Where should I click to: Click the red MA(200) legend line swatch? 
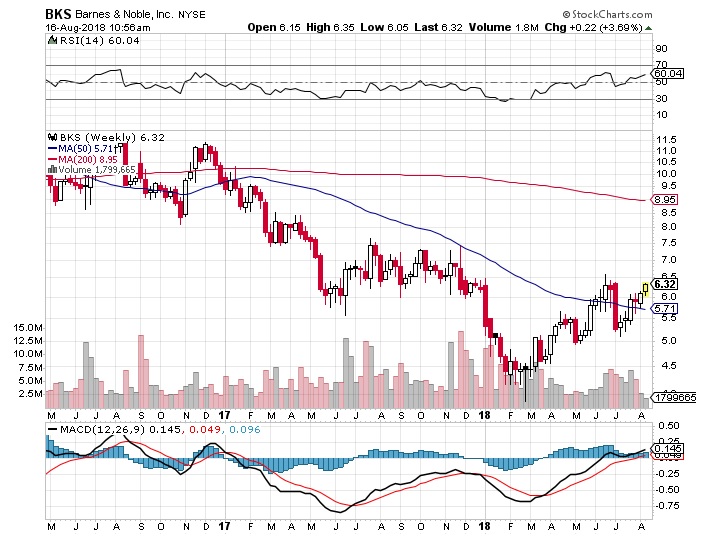click(x=52, y=160)
